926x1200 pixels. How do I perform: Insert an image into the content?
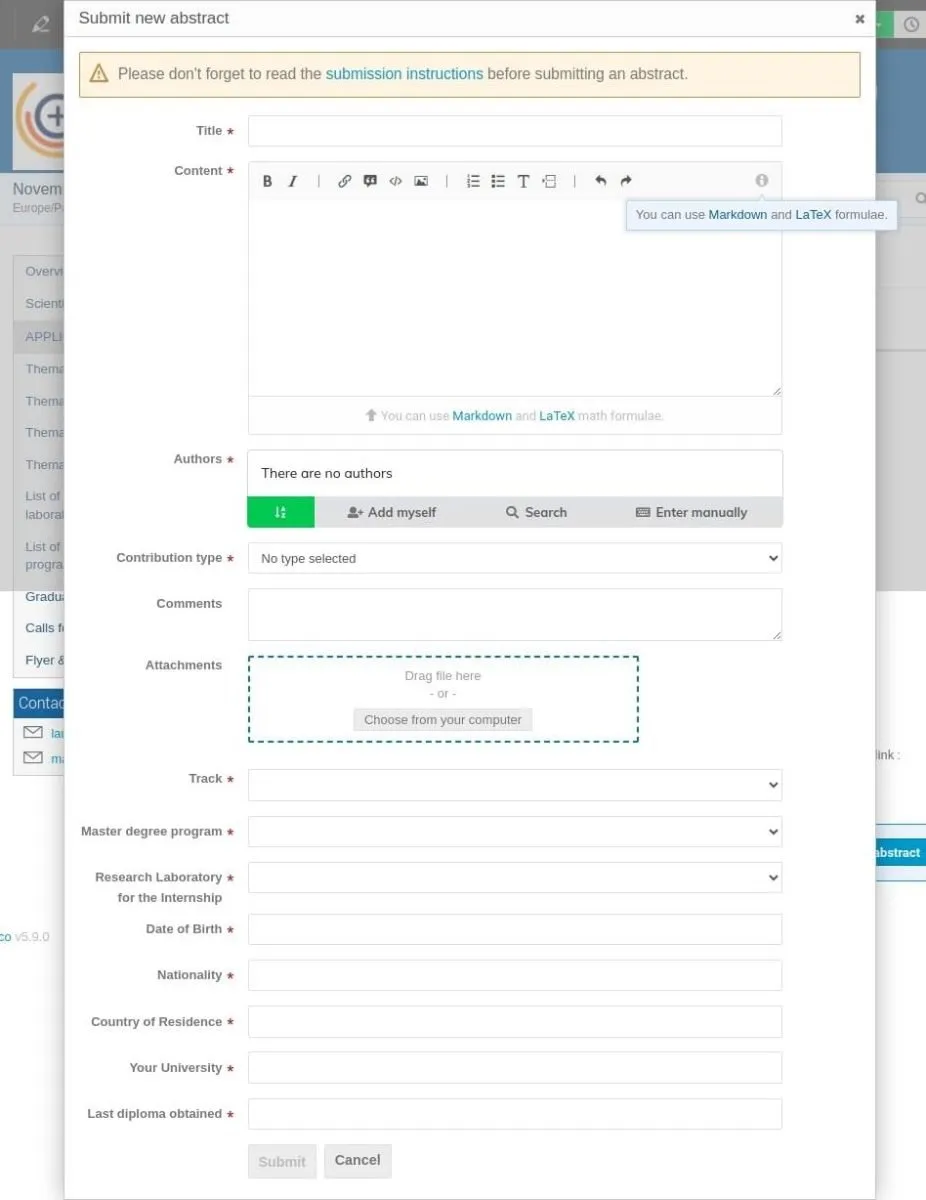click(x=421, y=181)
